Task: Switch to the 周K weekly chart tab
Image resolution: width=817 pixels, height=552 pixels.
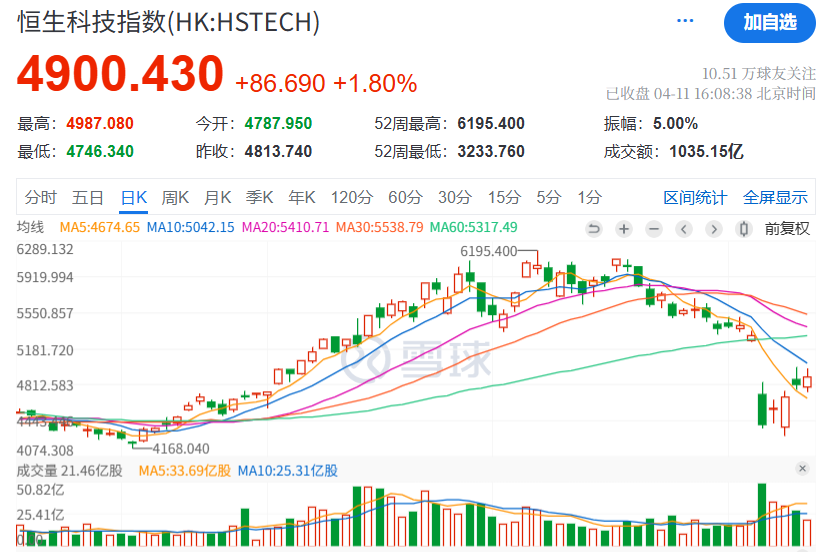Action: [x=175, y=198]
